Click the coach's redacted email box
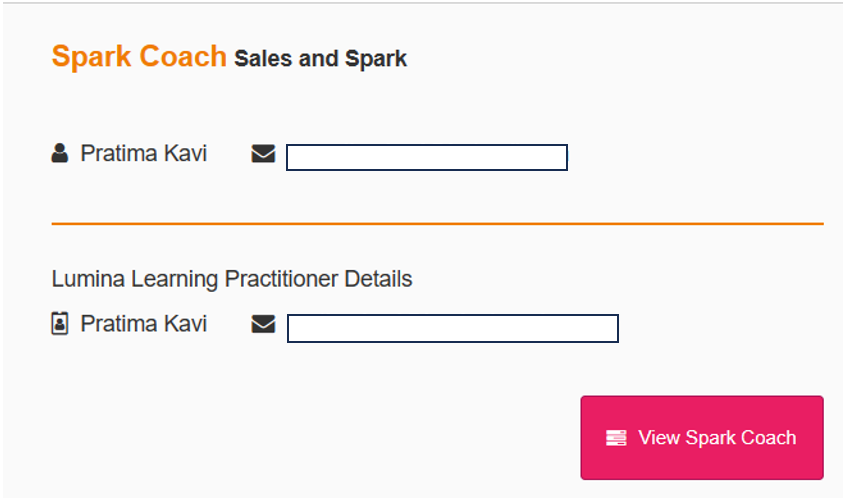Image resolution: width=845 pixels, height=504 pixels. [x=427, y=157]
